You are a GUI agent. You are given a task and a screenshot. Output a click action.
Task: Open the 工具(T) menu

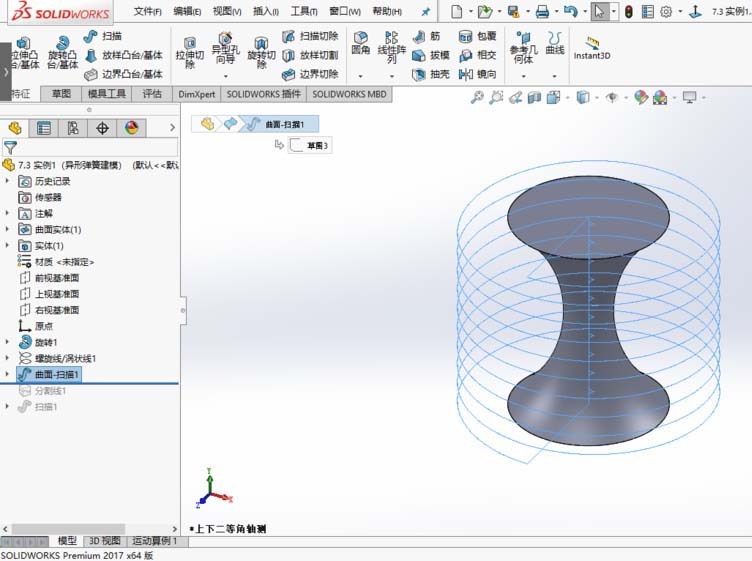tap(304, 11)
